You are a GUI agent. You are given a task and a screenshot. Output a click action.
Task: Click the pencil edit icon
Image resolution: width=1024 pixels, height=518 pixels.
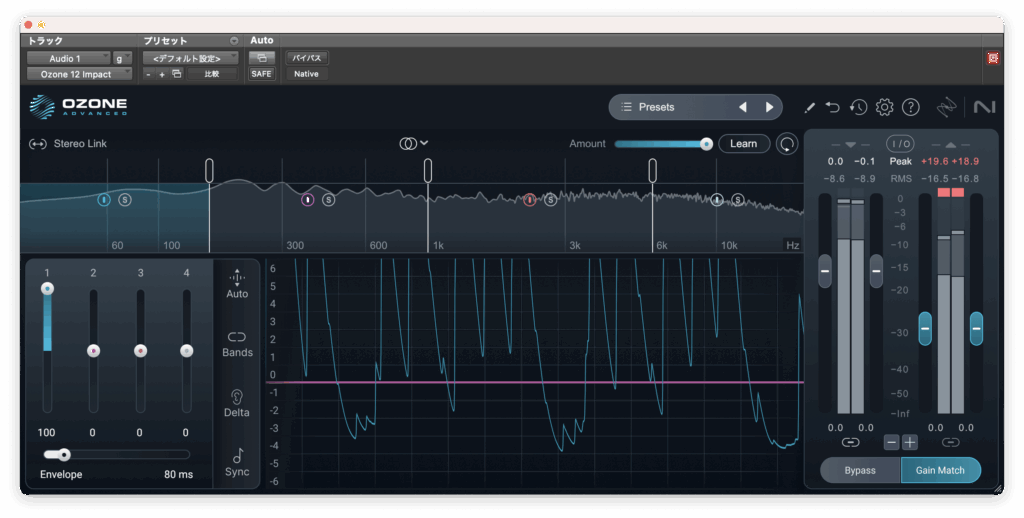pyautogui.click(x=809, y=107)
